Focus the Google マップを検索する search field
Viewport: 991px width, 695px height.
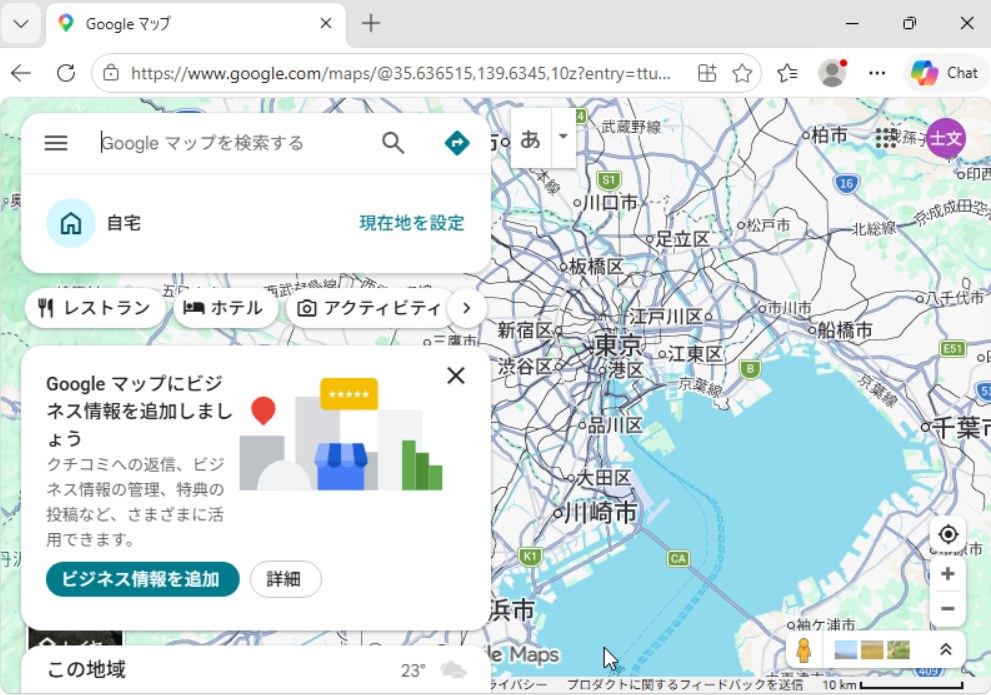coord(234,143)
